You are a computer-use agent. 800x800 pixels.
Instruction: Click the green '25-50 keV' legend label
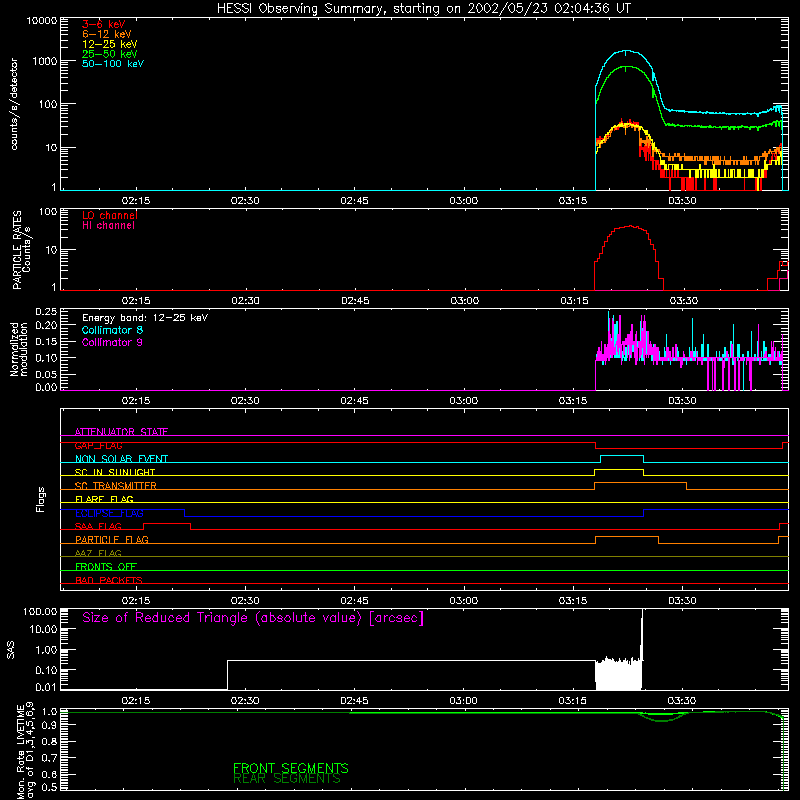[x=110, y=54]
